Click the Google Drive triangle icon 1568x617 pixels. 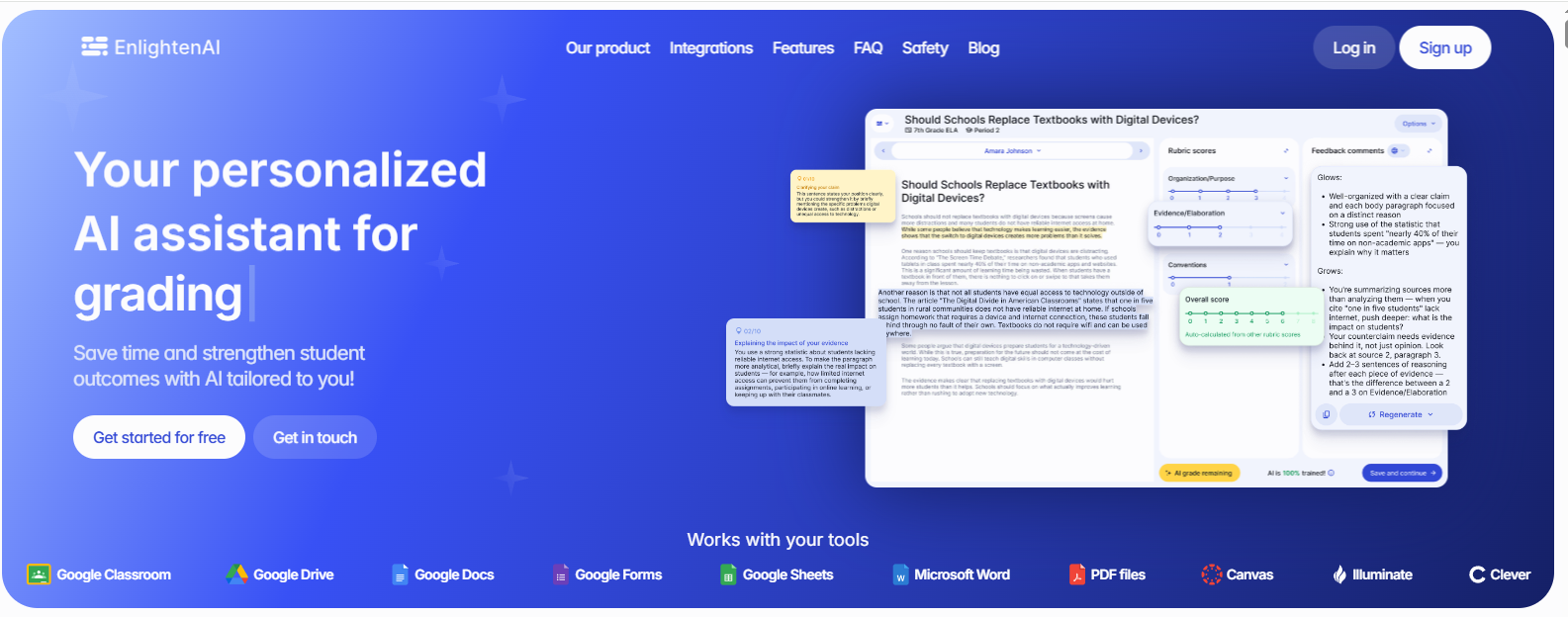tap(236, 574)
